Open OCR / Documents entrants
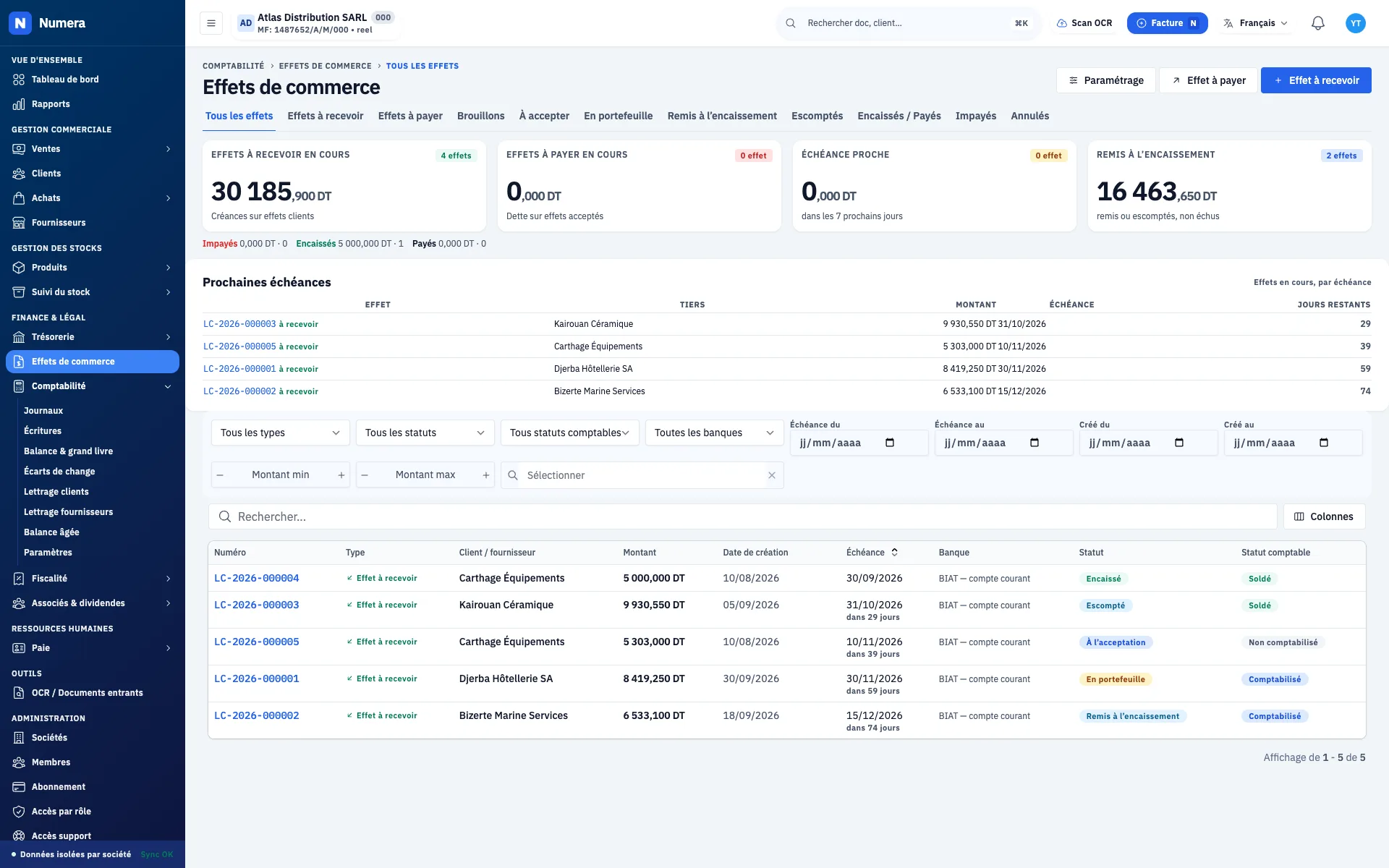The width and height of the screenshot is (1389, 868). coord(93,693)
